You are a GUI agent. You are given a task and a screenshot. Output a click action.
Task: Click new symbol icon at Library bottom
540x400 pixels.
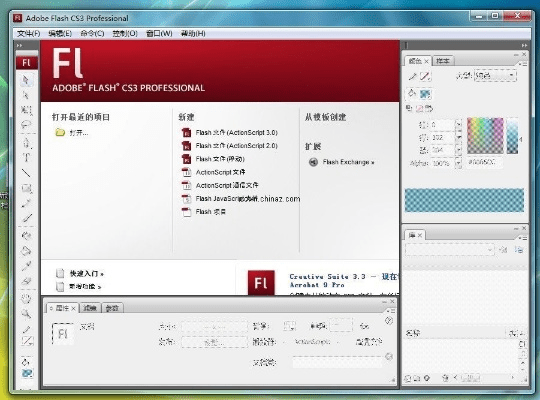(408, 378)
